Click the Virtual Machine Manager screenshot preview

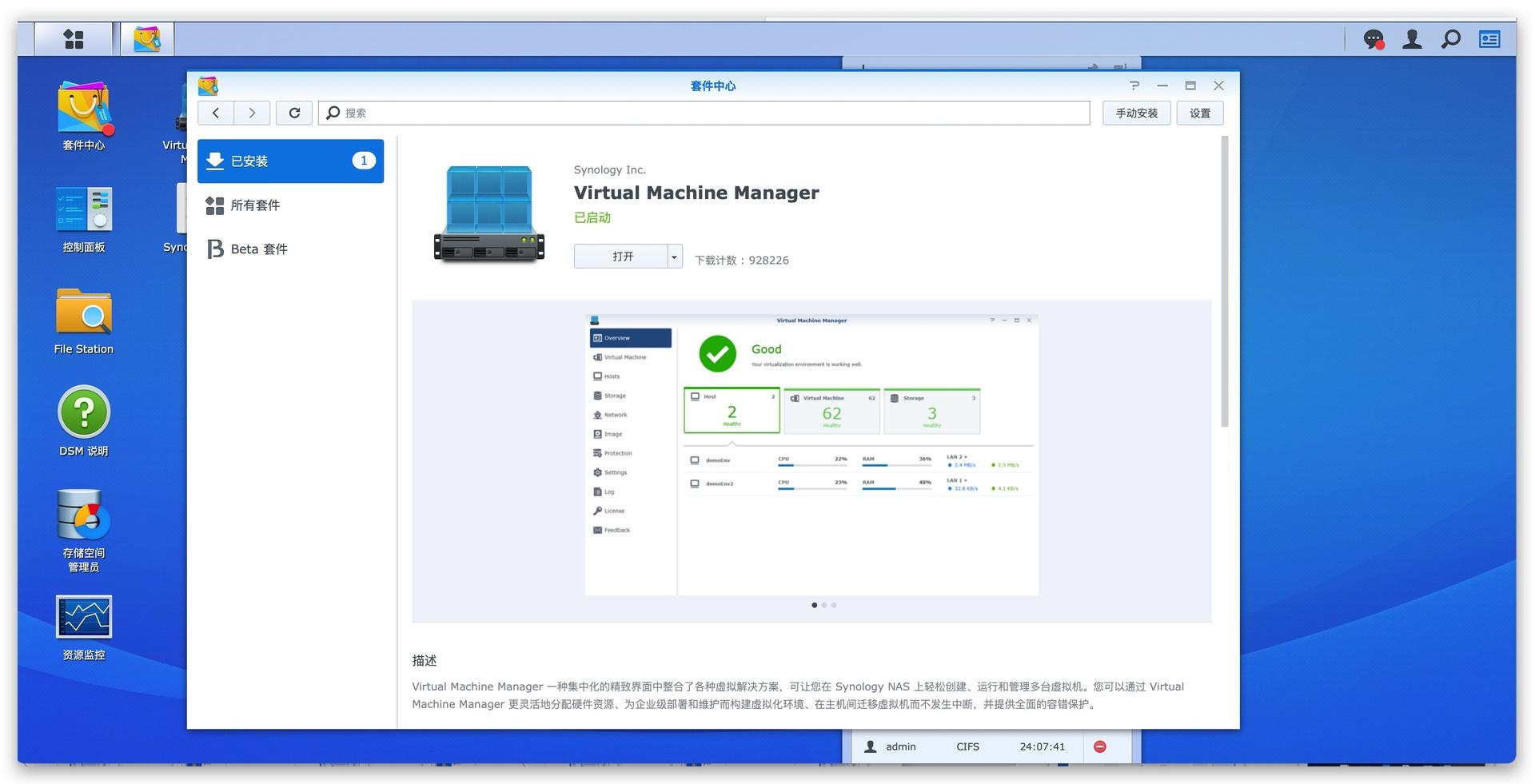tap(811, 455)
